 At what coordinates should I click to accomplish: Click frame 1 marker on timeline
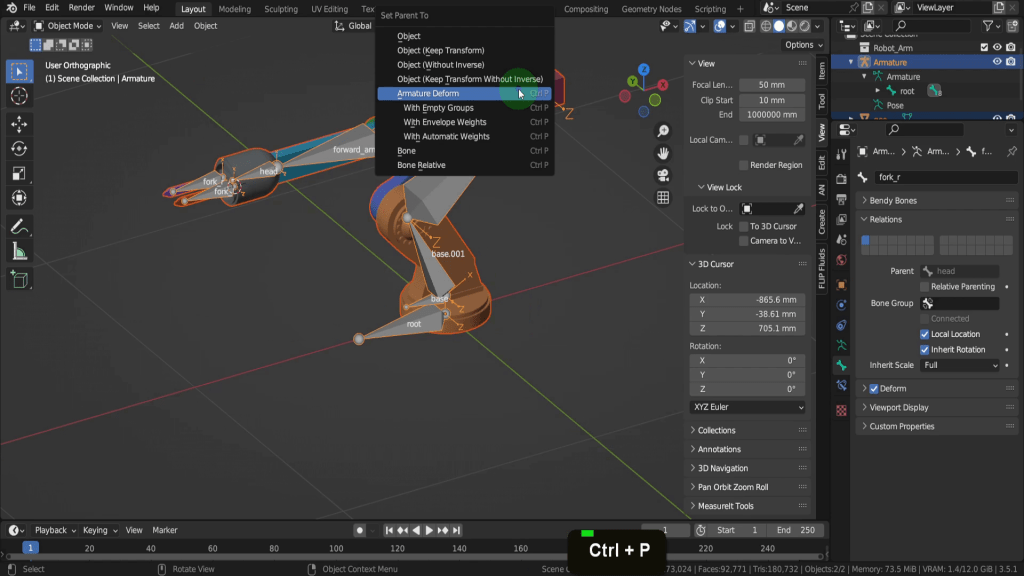click(30, 548)
